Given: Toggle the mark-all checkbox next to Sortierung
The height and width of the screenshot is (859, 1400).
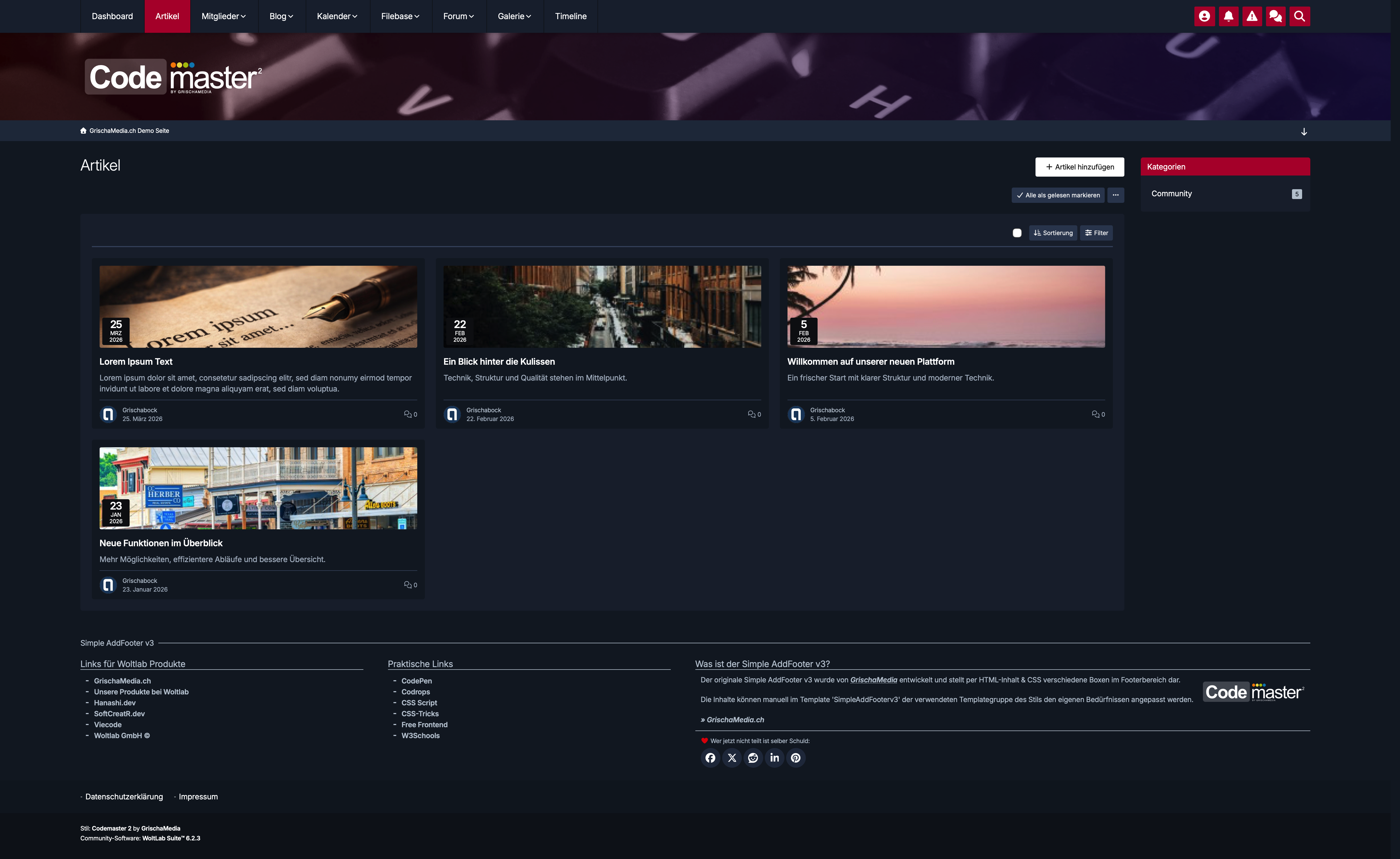Looking at the screenshot, I should pos(1017,233).
